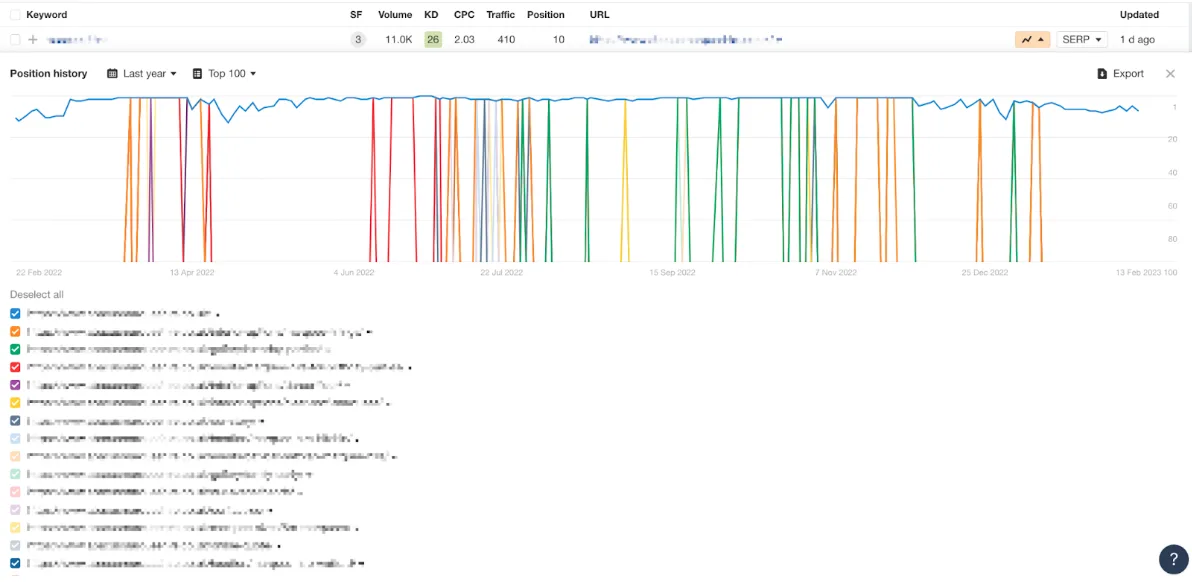Viewport: 1192px width, 582px height.
Task: Tick the select-all checkbox in the table header
Action: (x=15, y=14)
